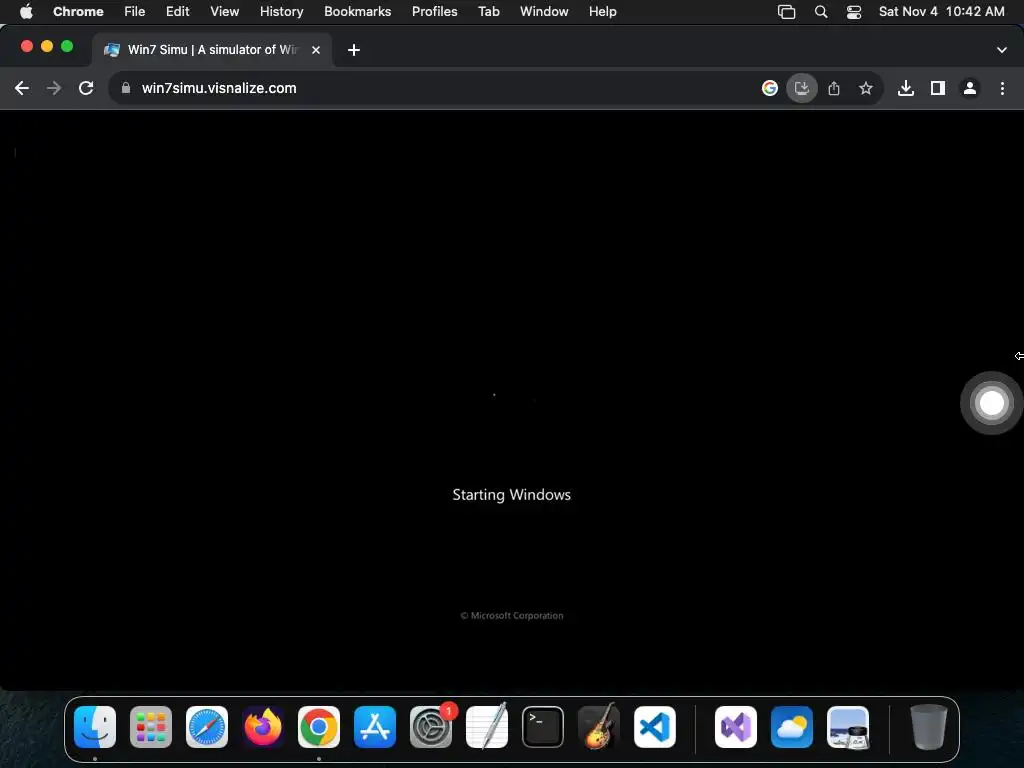Open the Edit menu
The height and width of the screenshot is (768, 1024).
coord(178,12)
